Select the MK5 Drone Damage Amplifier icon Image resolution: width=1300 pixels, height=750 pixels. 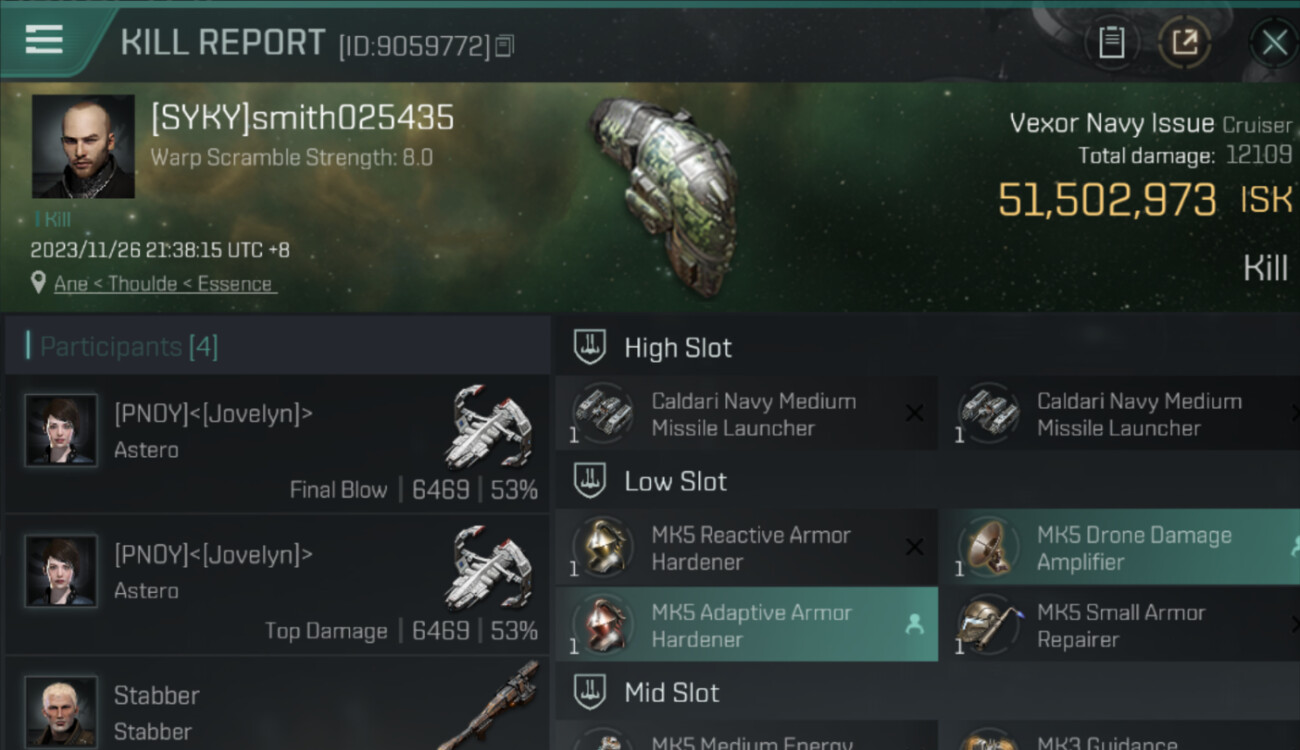pos(988,547)
